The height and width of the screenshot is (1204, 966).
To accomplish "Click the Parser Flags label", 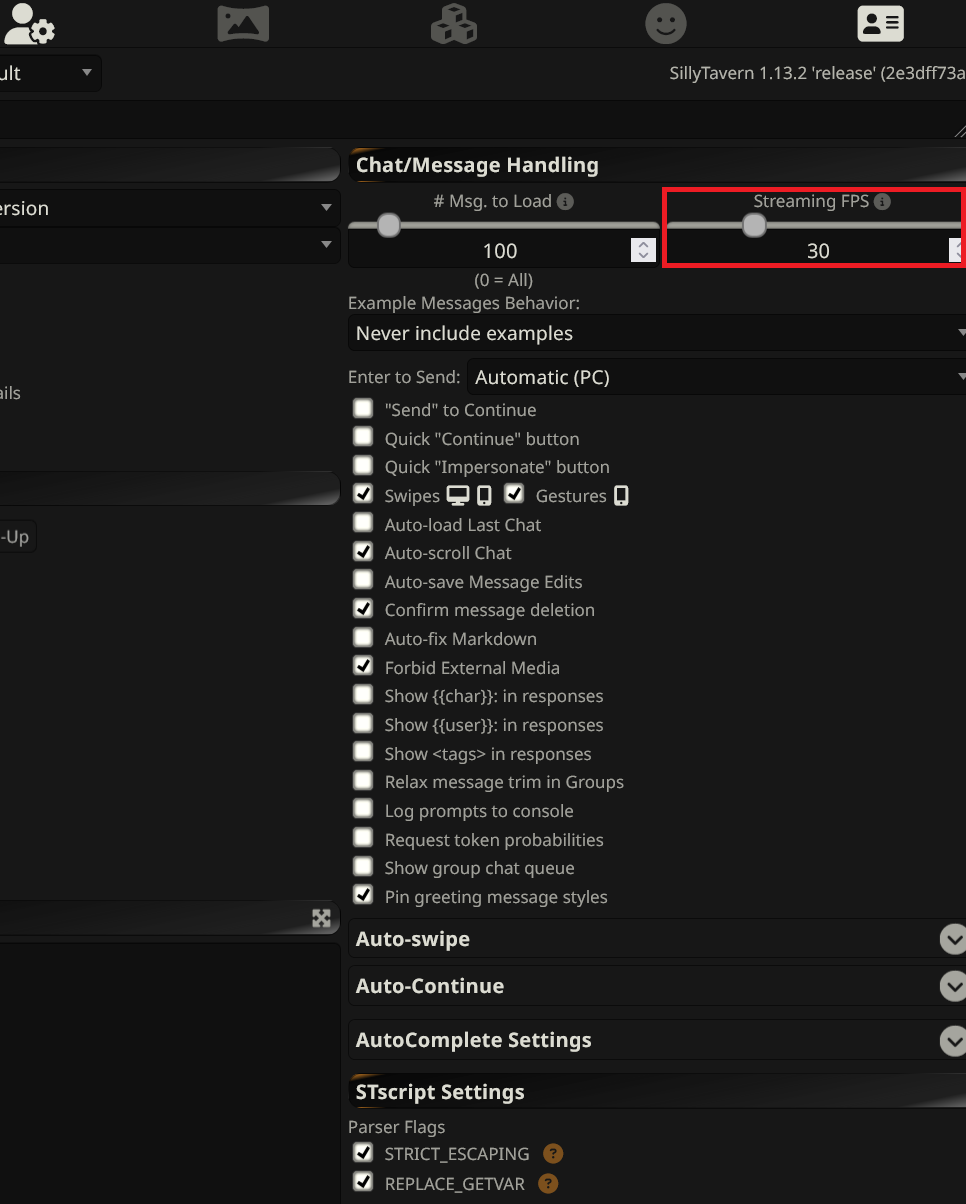I will pyautogui.click(x=396, y=1127).
